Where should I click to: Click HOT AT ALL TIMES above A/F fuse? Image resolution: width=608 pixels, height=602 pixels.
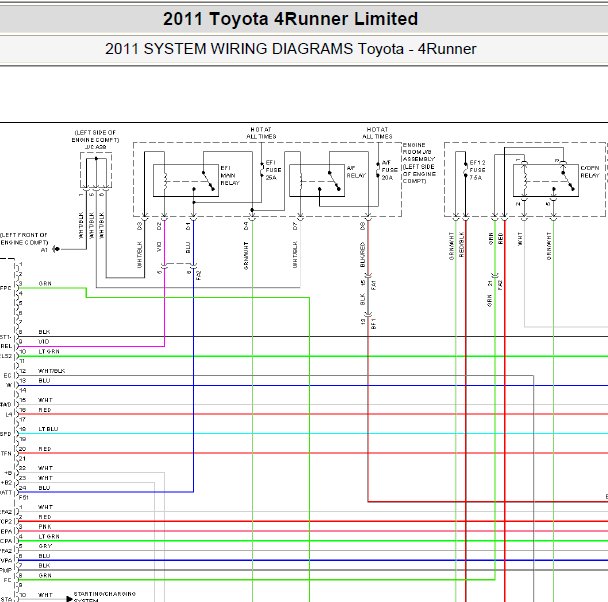coord(377,133)
